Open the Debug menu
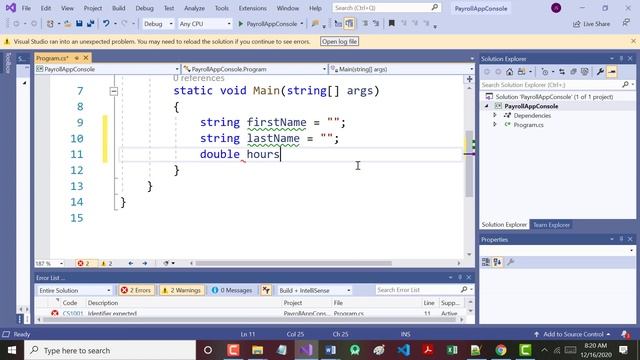 coord(144,8)
